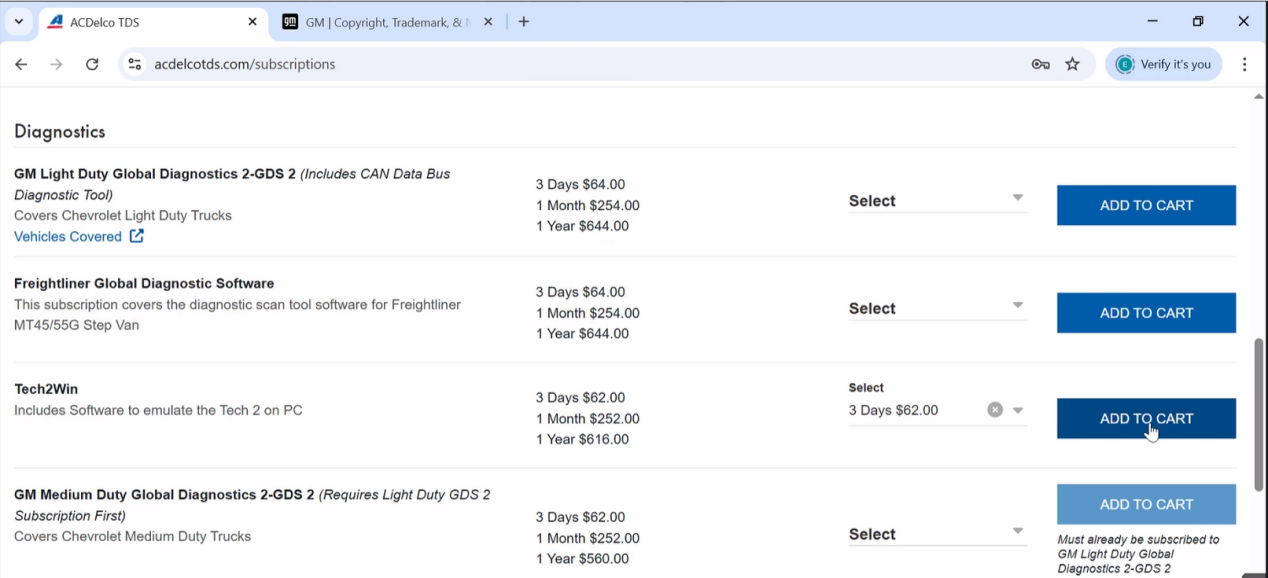Close the GM Copyright tab
1268x578 pixels.
[x=488, y=21]
